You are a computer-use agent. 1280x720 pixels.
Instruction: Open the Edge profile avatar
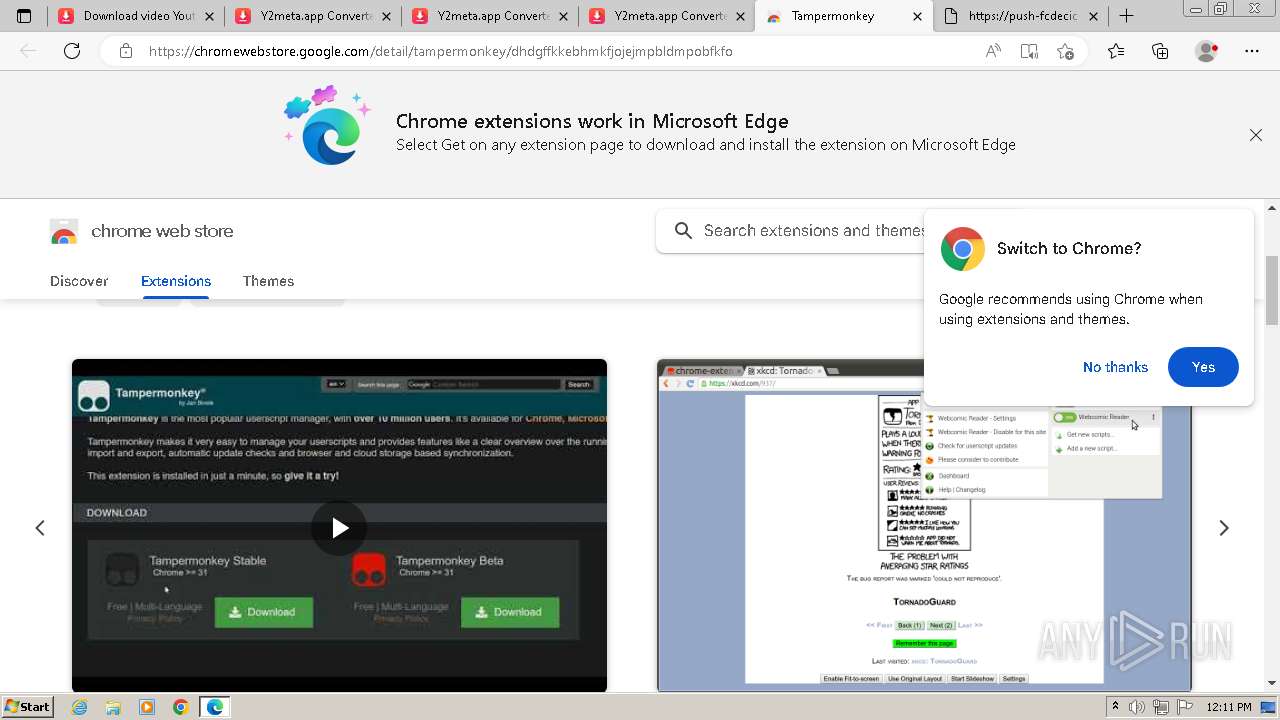click(1207, 51)
